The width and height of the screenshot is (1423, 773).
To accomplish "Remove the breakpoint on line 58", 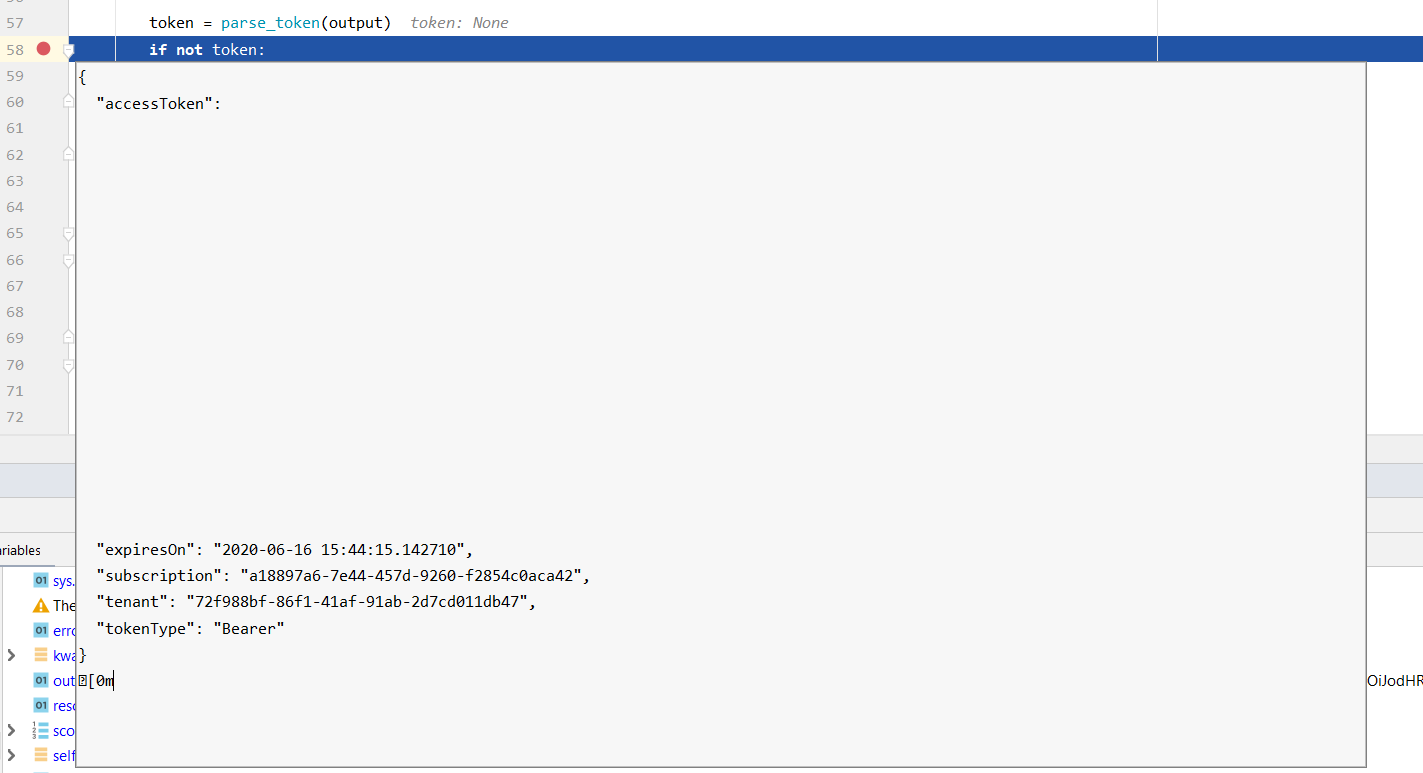I will click(x=43, y=49).
